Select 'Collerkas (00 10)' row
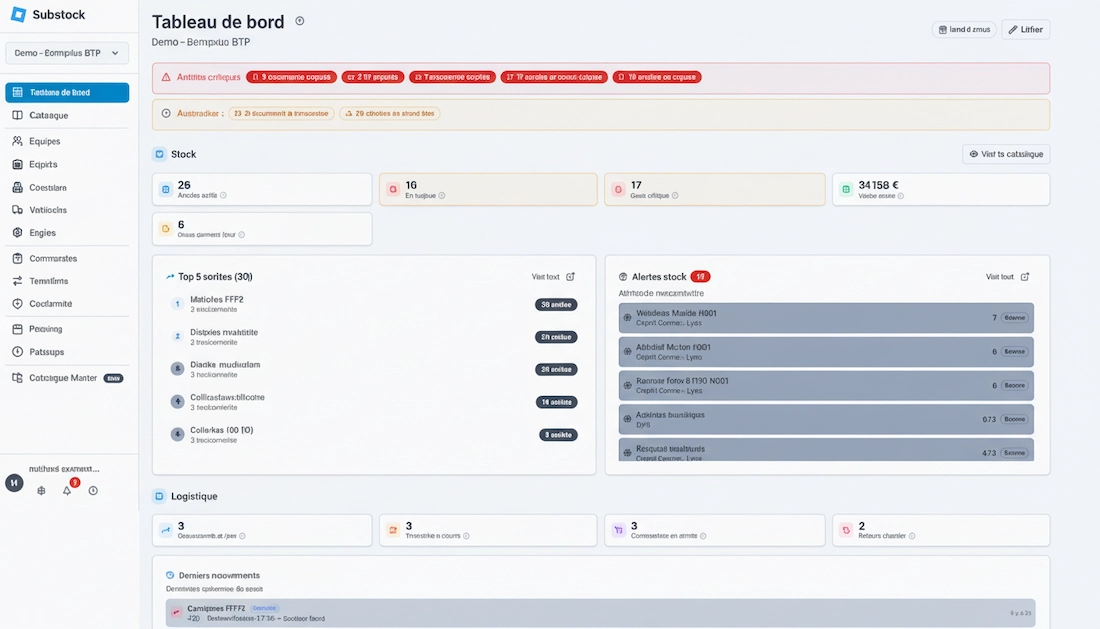 click(x=374, y=435)
